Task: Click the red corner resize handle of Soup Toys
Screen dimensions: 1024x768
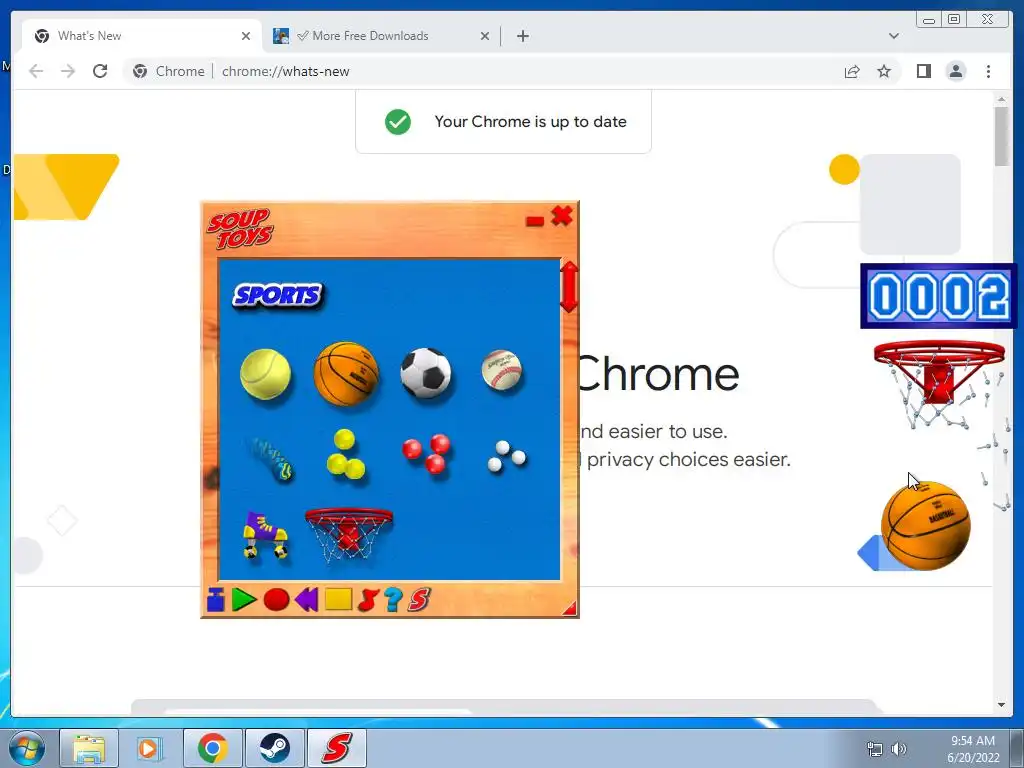Action: pyautogui.click(x=570, y=609)
